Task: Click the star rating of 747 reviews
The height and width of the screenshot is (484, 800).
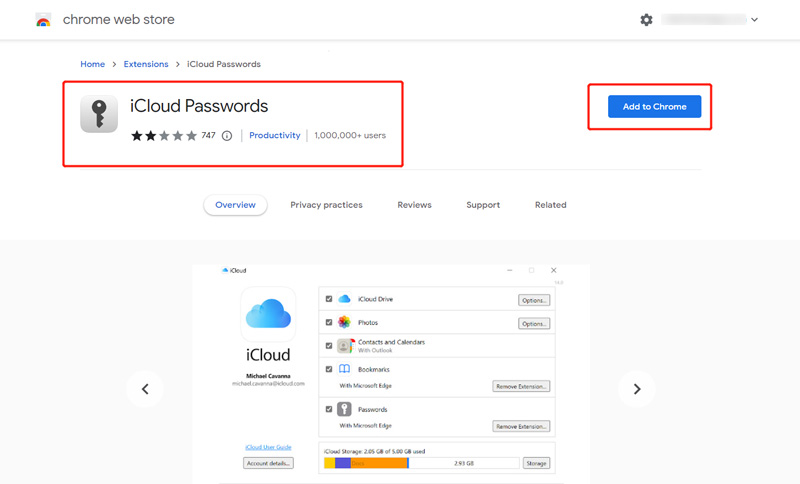Action: tap(164, 136)
